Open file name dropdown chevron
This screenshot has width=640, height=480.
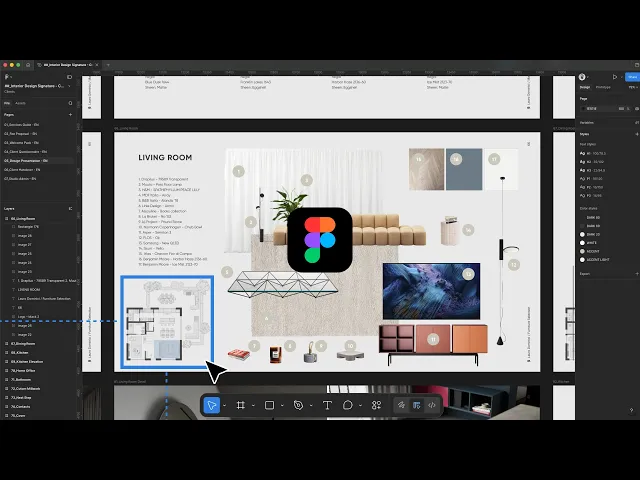pyautogui.click(x=69, y=86)
